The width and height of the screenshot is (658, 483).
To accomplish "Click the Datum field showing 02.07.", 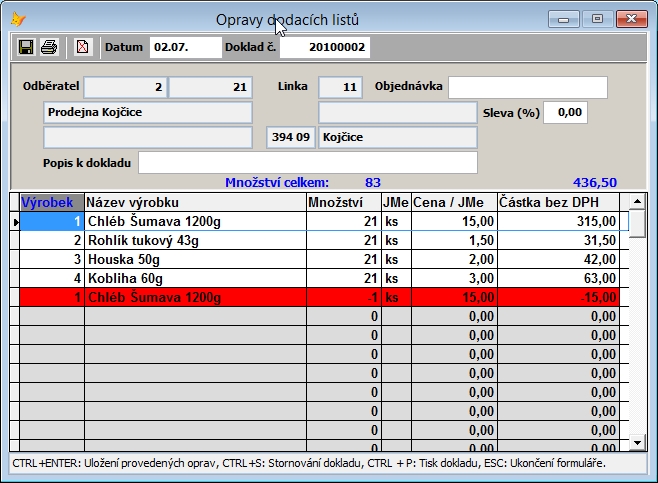I will point(185,47).
